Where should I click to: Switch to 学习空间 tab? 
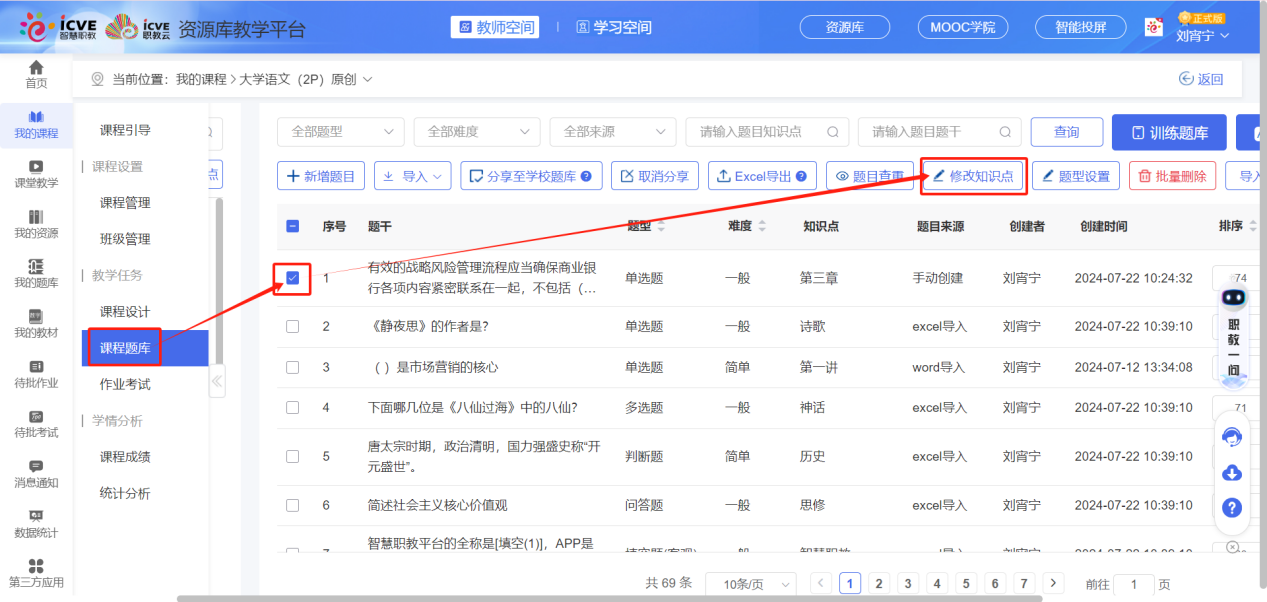click(x=615, y=26)
